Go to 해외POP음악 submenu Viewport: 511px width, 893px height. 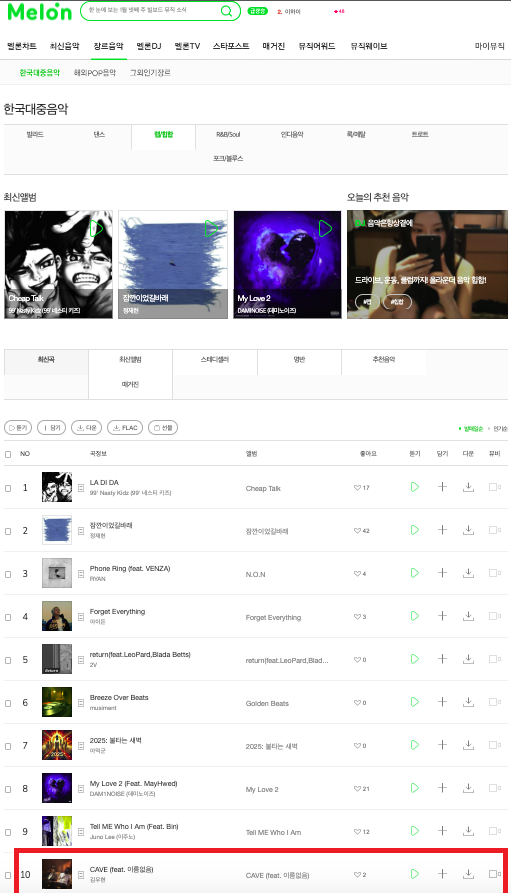tap(95, 73)
